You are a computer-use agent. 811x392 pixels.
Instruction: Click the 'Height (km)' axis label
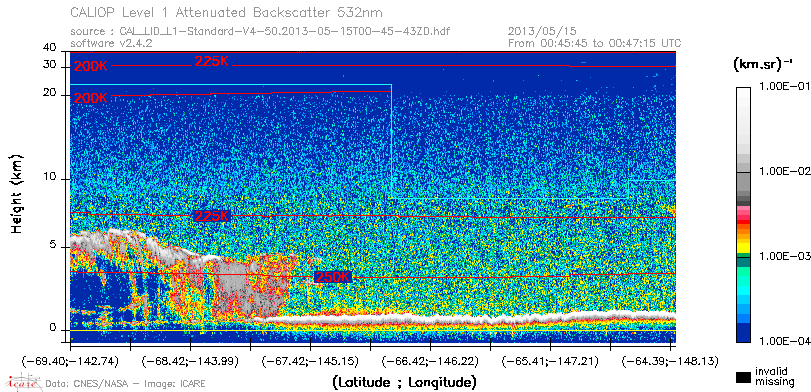[17, 193]
